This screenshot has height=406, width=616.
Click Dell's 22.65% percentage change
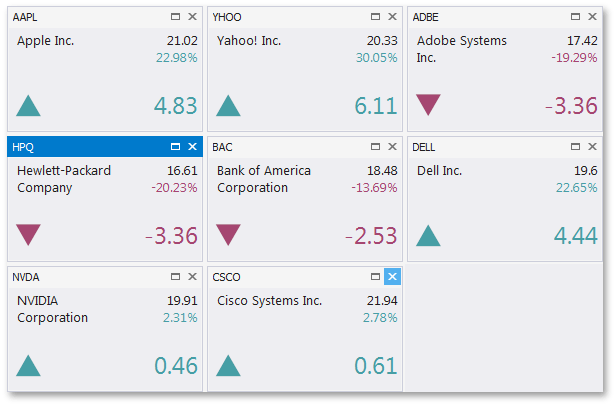coord(575,188)
